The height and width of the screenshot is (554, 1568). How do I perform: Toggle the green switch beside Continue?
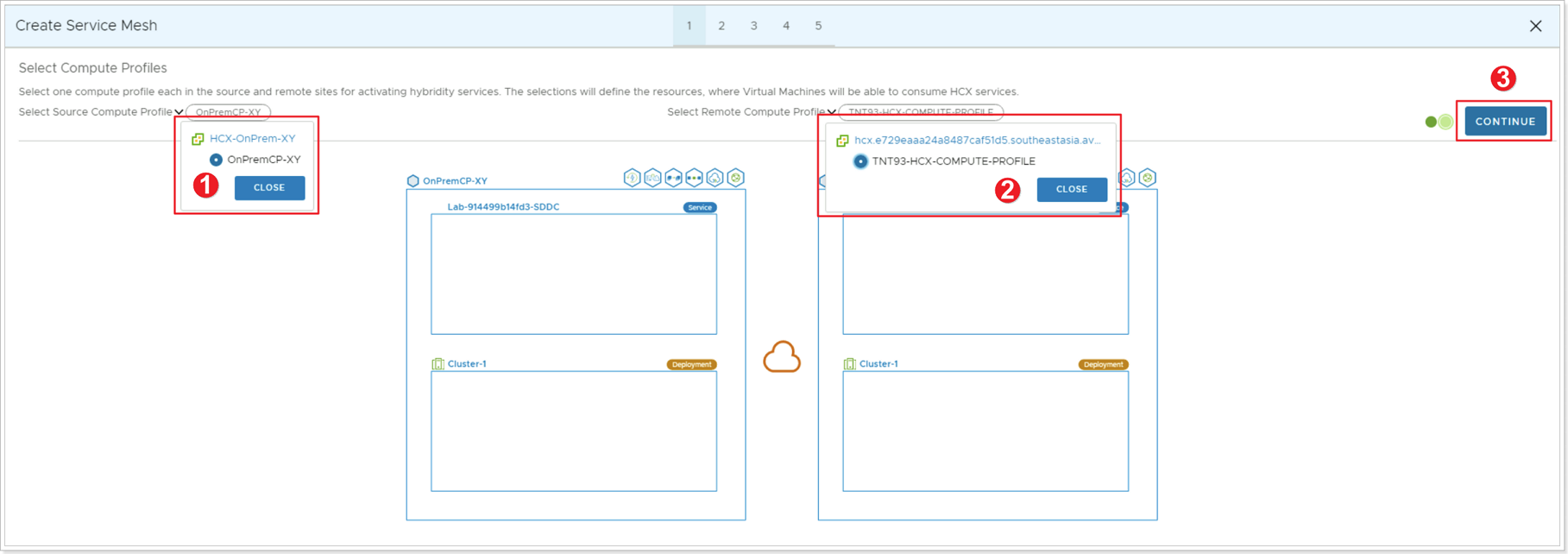pos(1439,122)
